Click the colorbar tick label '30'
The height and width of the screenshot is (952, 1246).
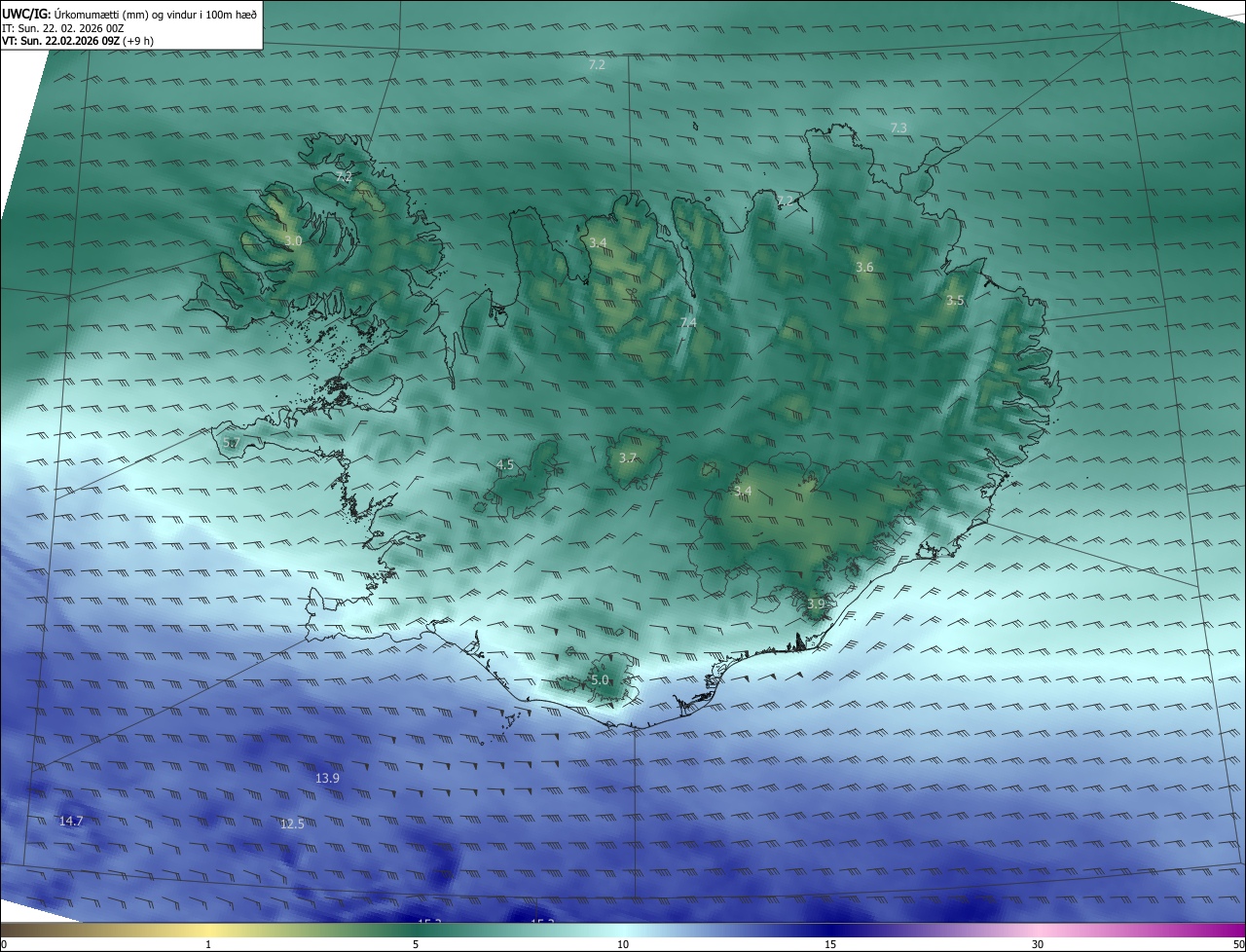pos(1038,944)
